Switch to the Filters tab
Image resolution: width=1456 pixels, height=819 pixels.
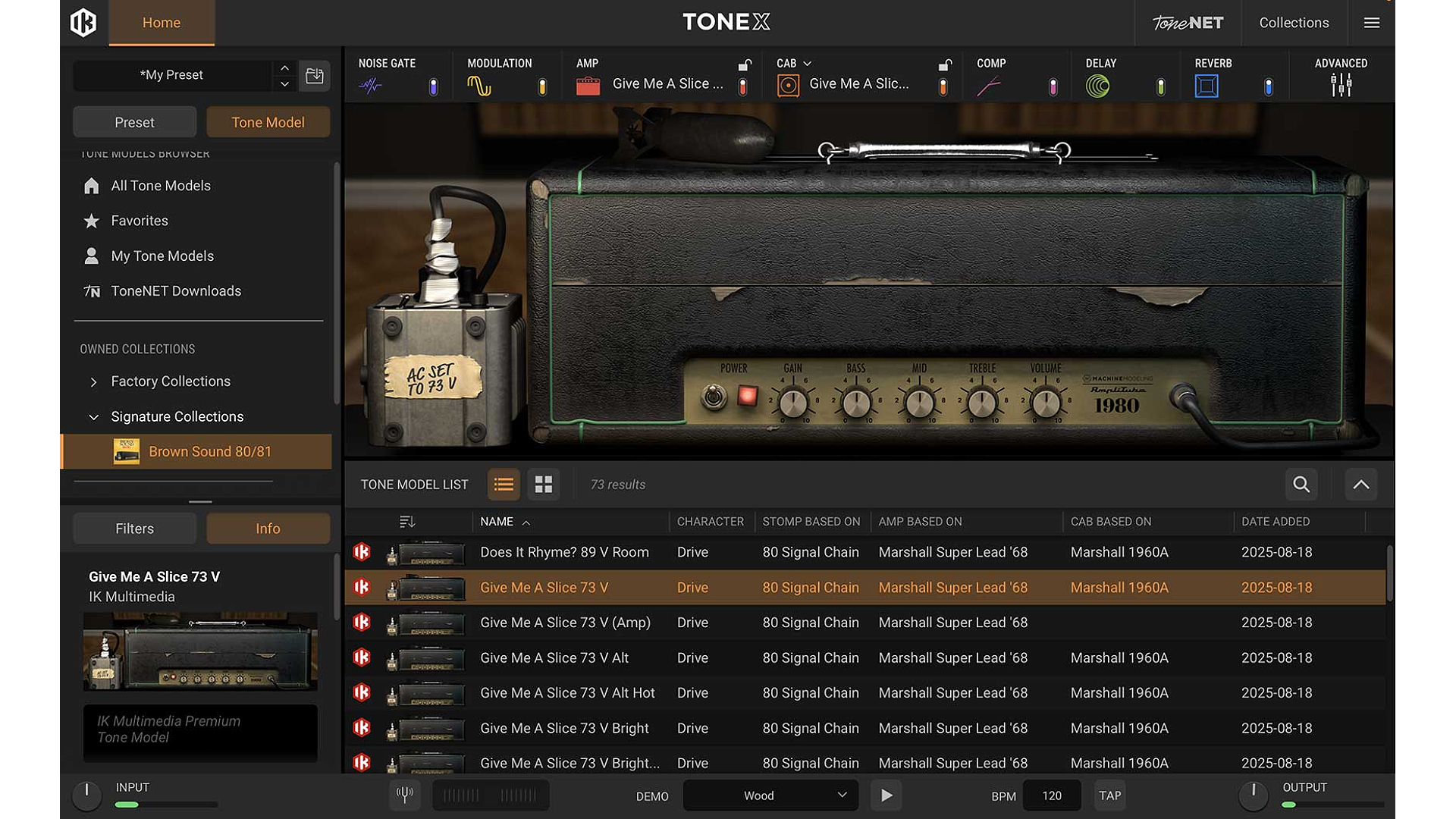(134, 529)
